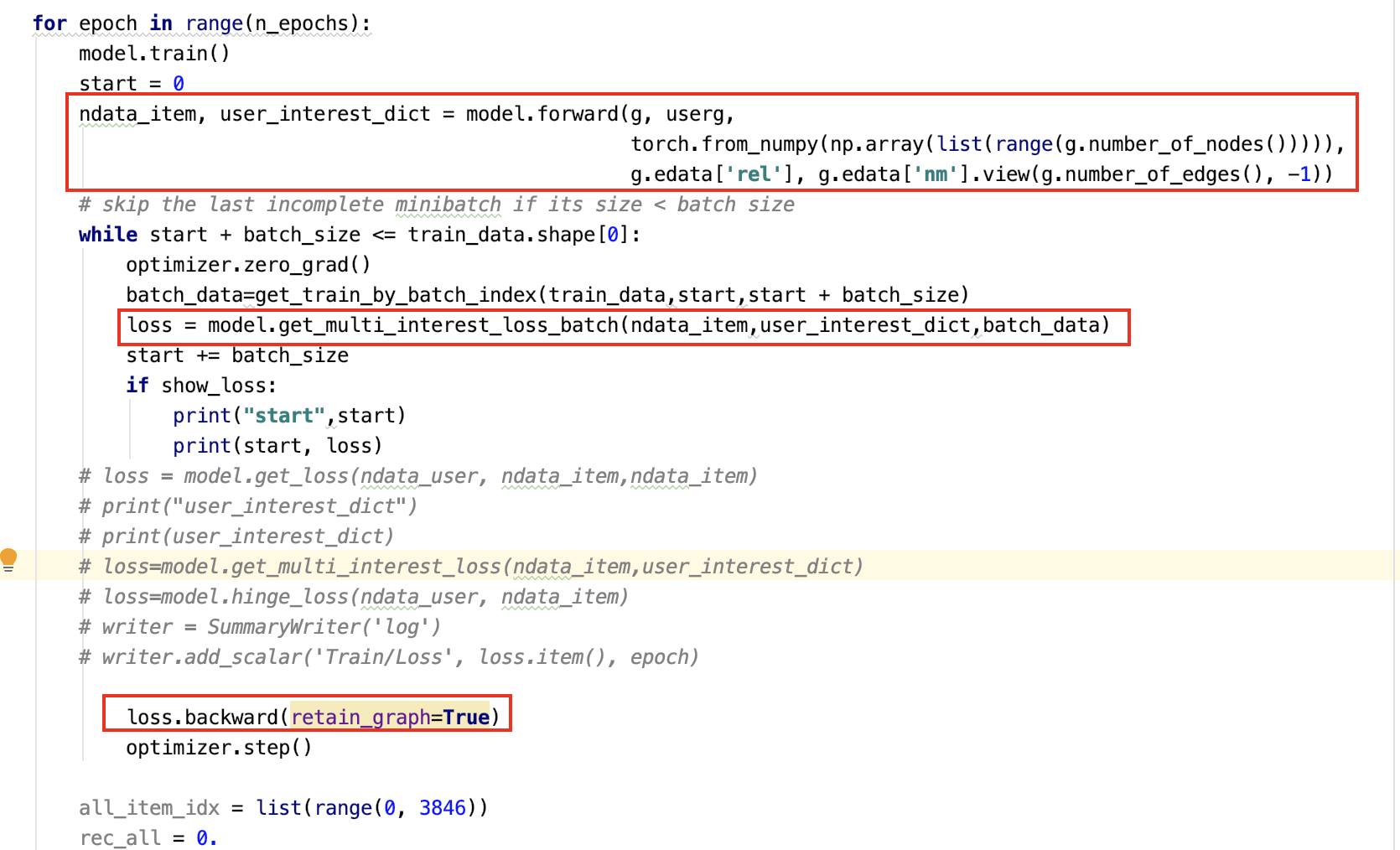Click get_train_by_batch_index function call
The image size is (1400, 850).
pyautogui.click(x=395, y=295)
